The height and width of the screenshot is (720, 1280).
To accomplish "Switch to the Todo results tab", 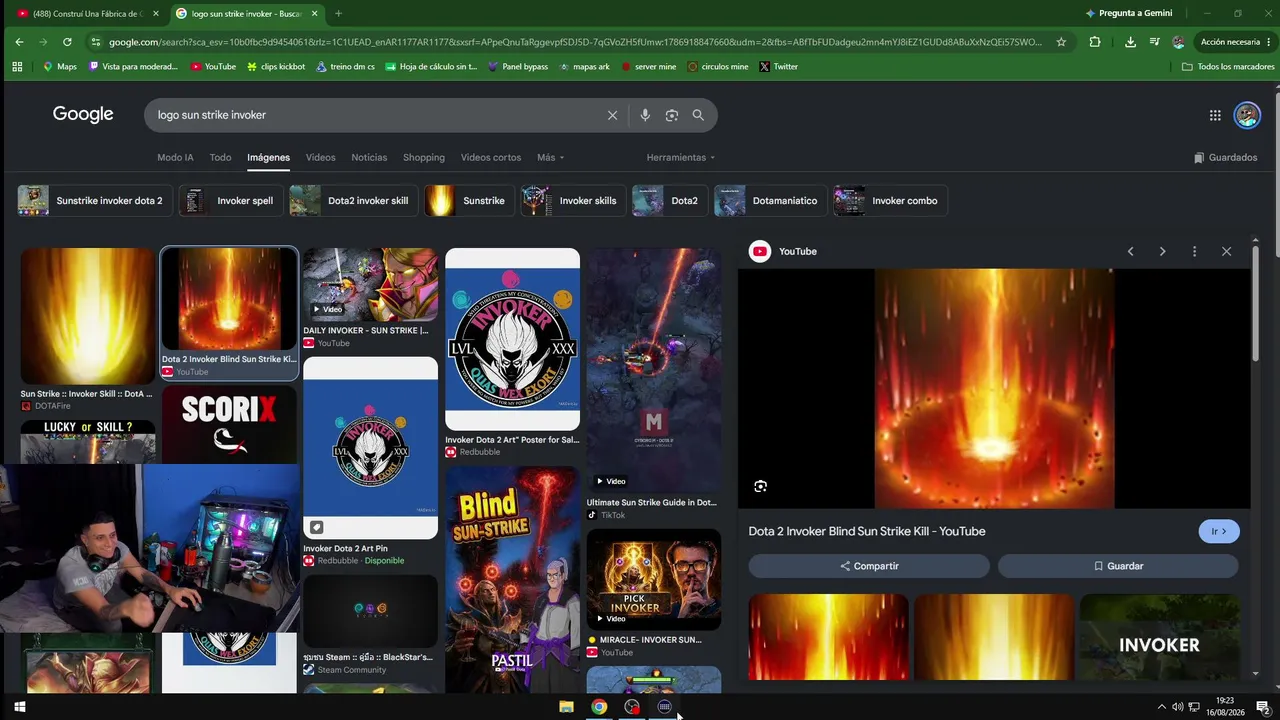I will tap(220, 157).
